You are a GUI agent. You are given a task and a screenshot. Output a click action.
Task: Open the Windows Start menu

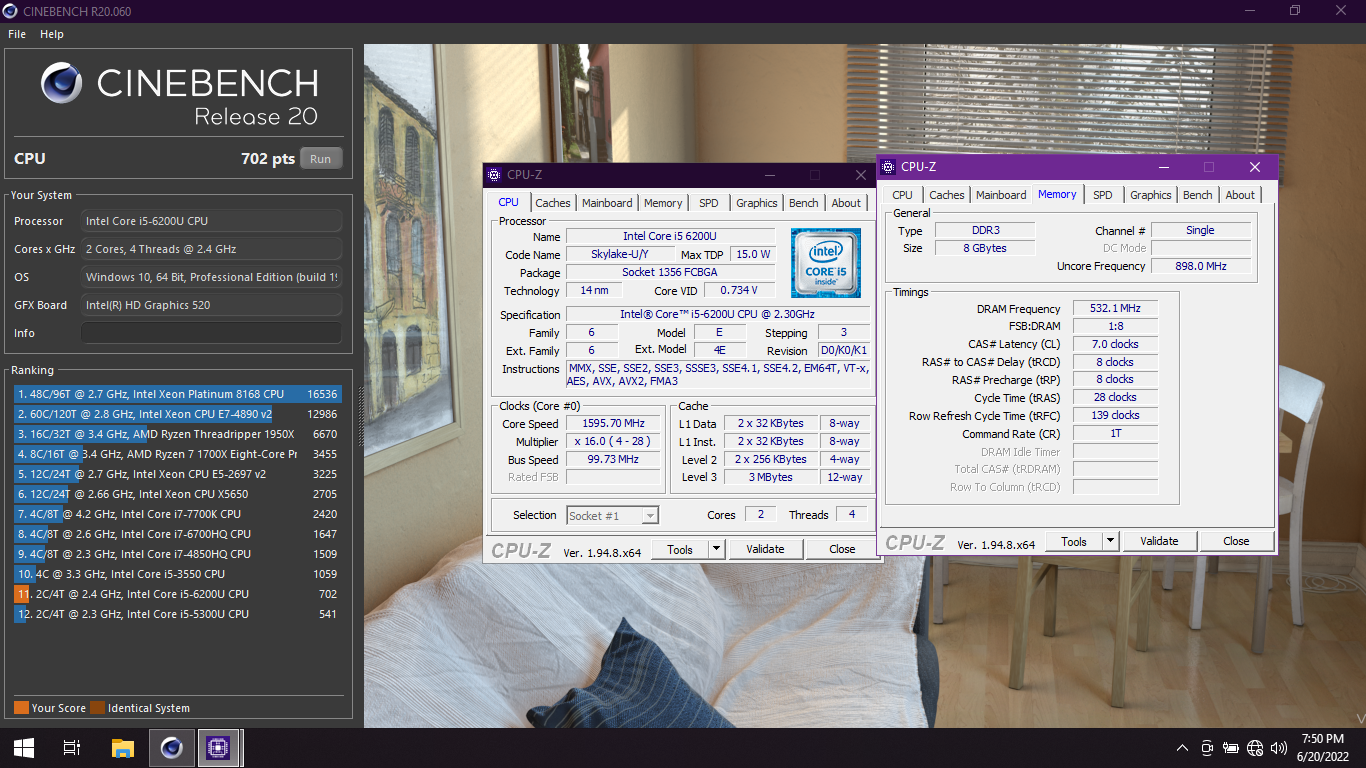tap(24, 748)
